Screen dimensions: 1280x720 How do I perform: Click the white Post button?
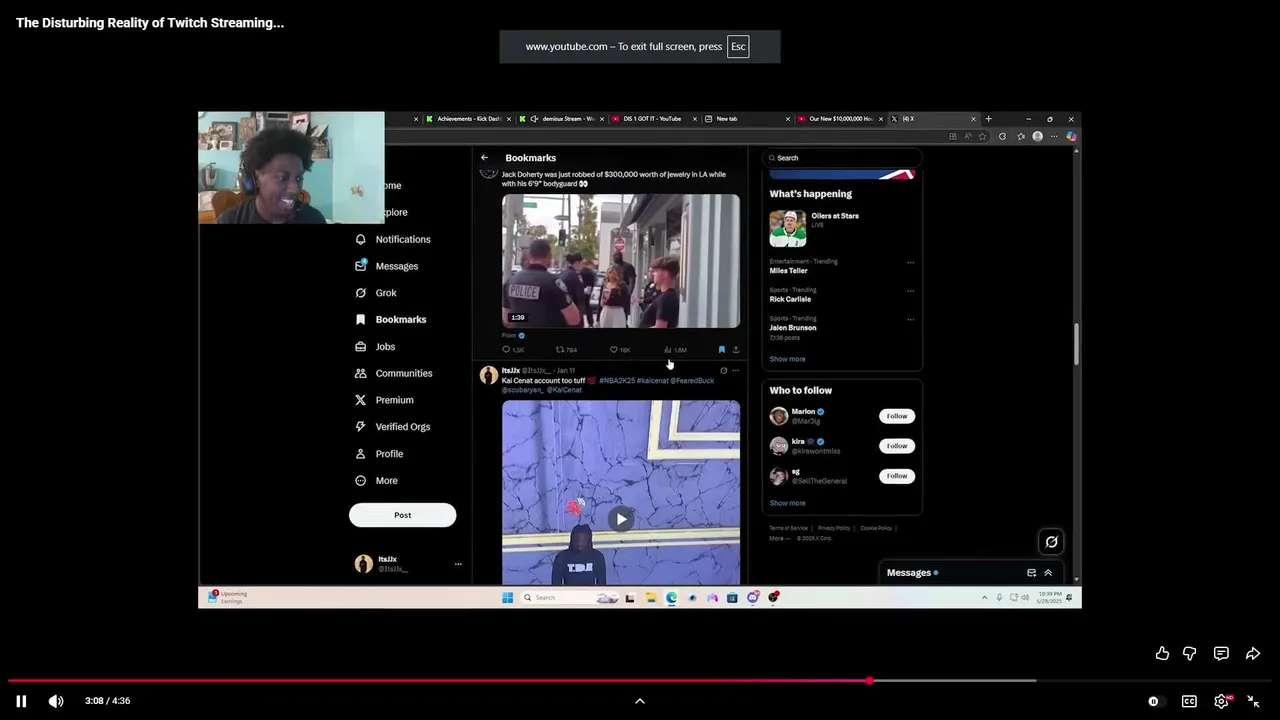tap(402, 515)
